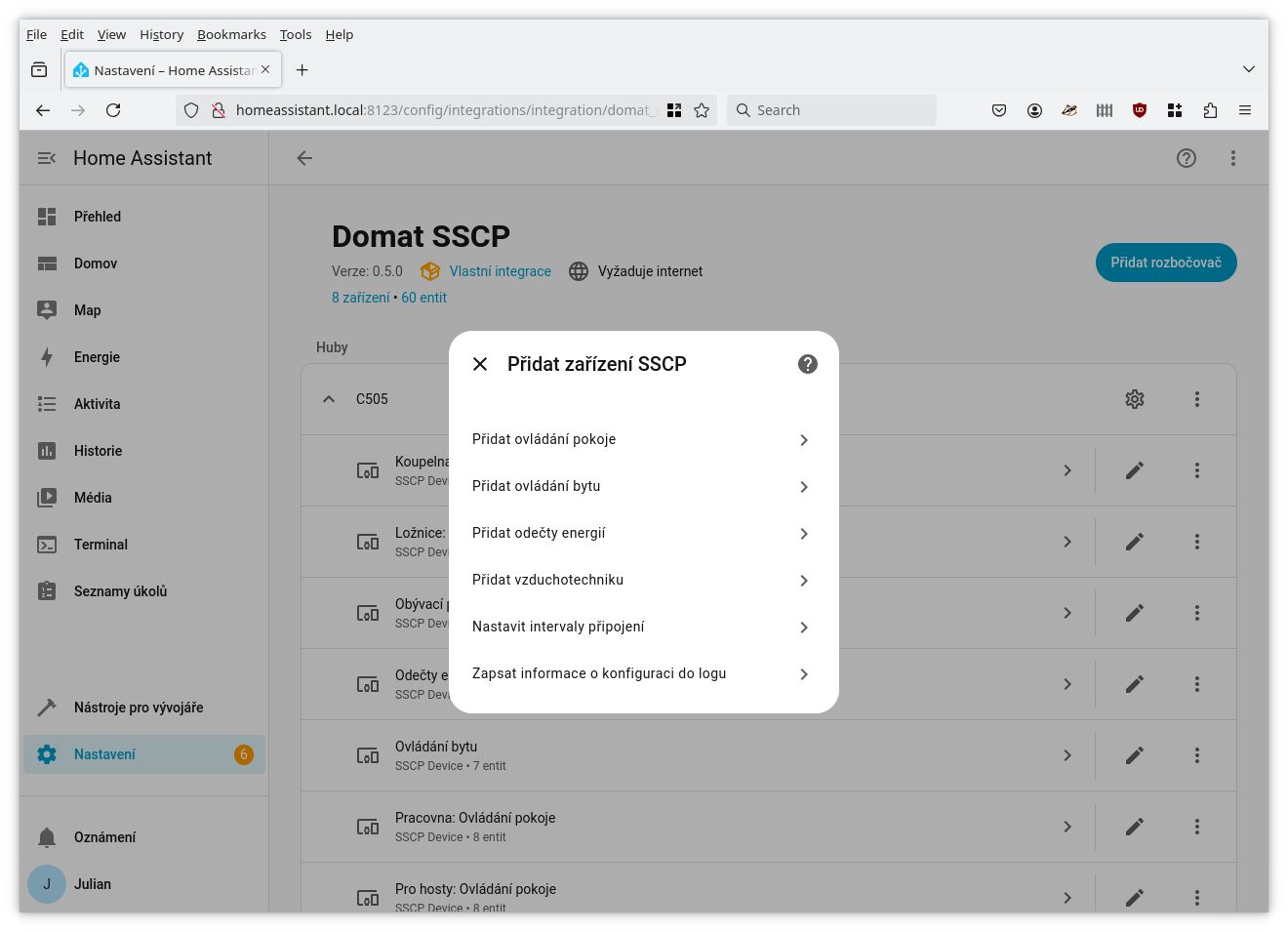Screen dimensions: 1288x932
Task: Open Domov in sidebar
Action: (144, 263)
